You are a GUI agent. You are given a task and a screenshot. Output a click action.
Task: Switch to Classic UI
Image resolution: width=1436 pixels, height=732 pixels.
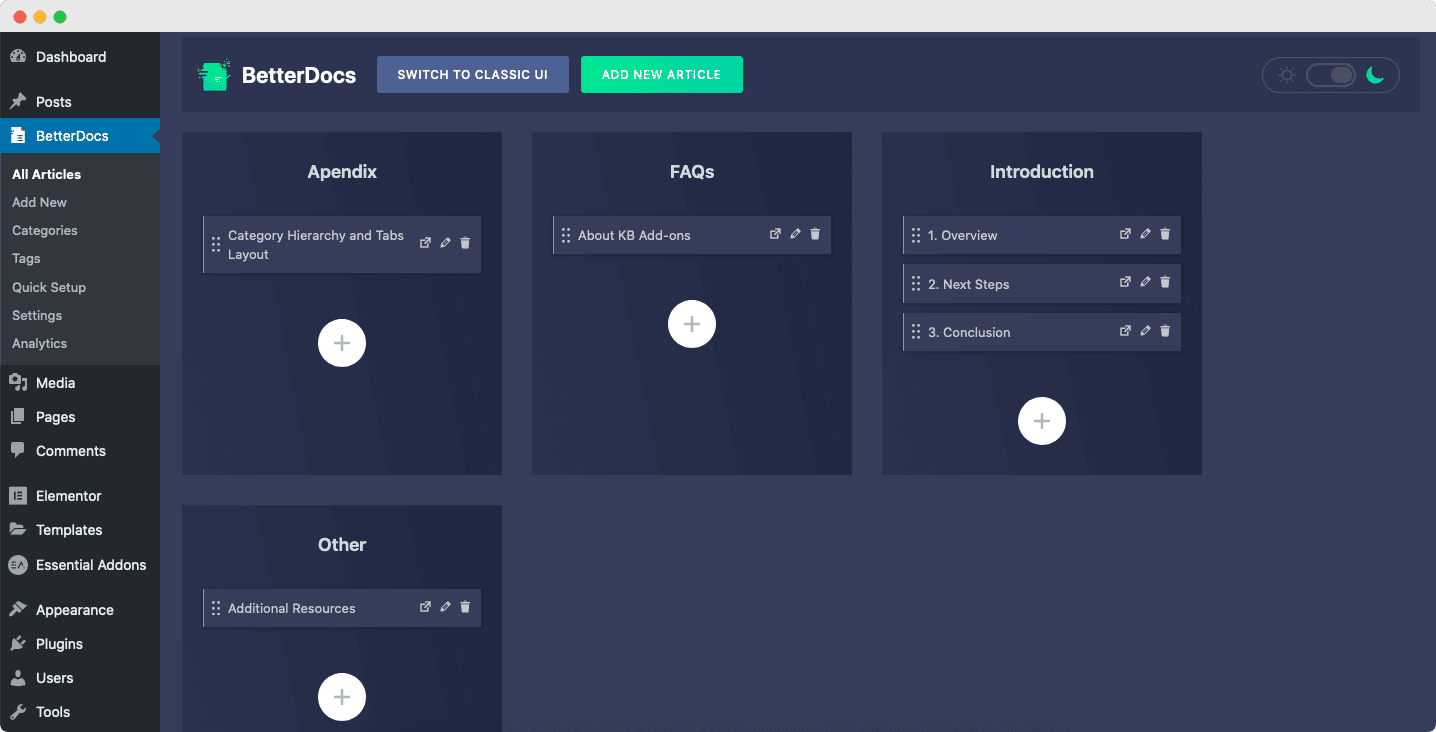point(473,75)
